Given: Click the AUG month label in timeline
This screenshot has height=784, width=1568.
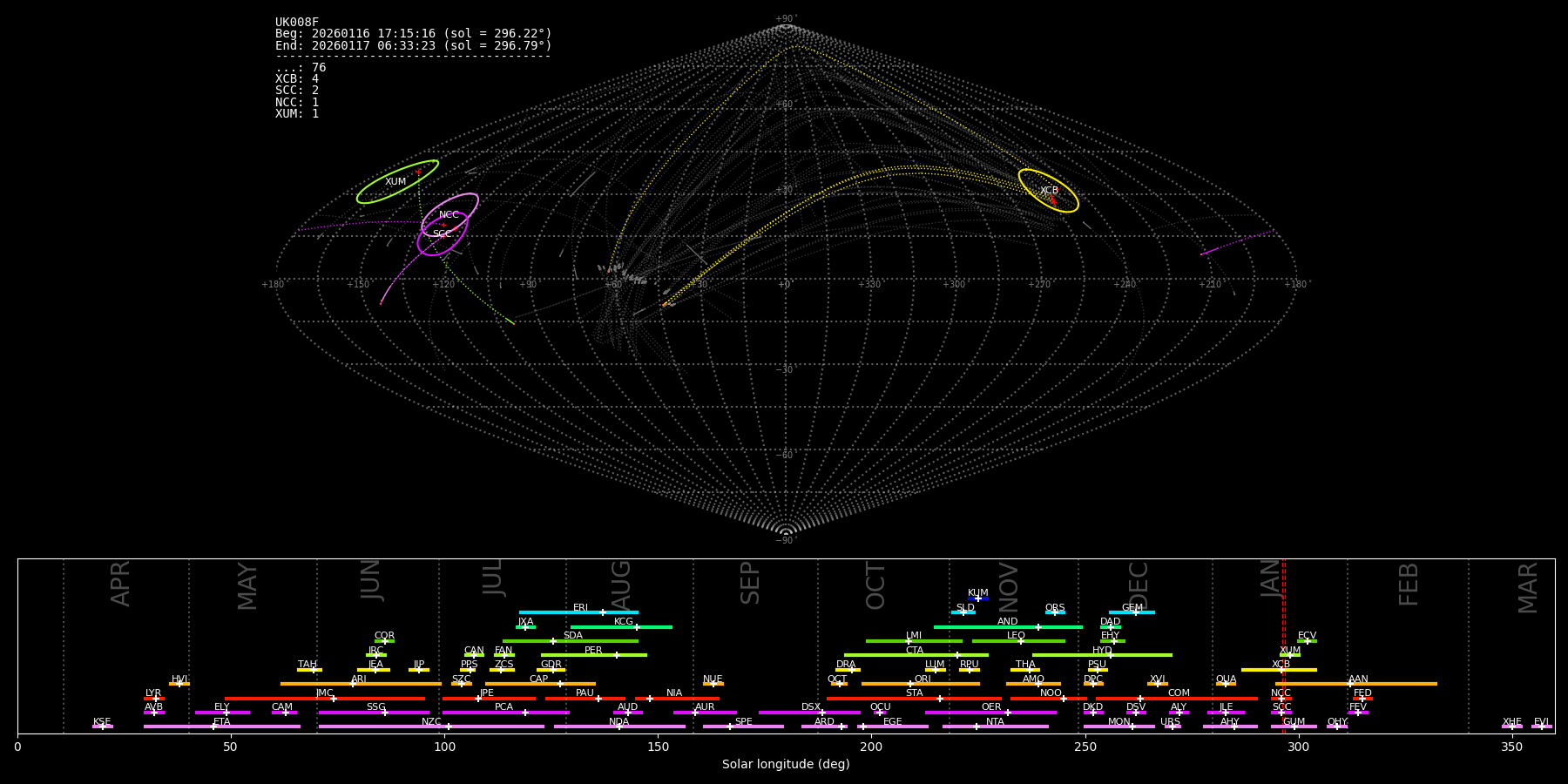Looking at the screenshot, I should [621, 584].
